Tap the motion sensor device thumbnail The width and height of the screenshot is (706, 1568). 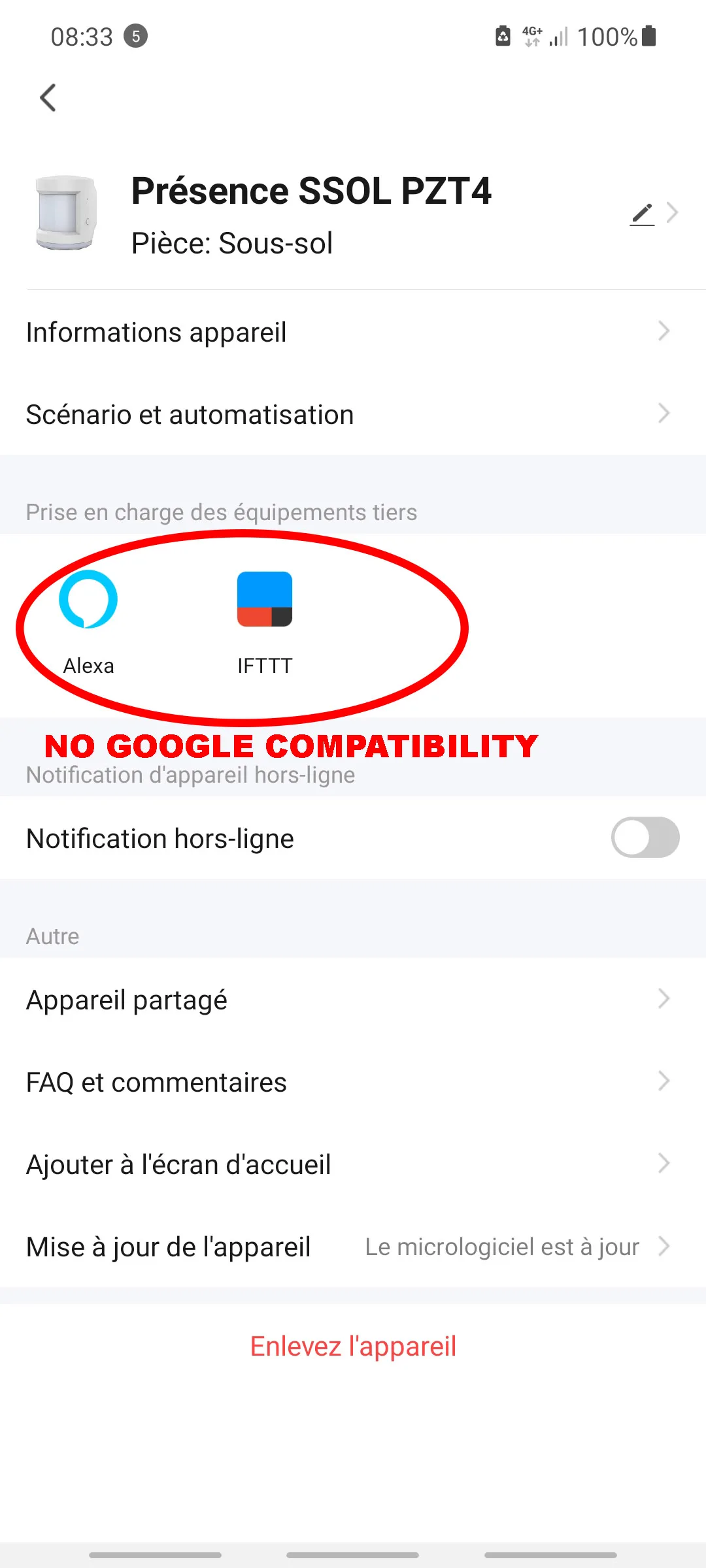(x=65, y=212)
